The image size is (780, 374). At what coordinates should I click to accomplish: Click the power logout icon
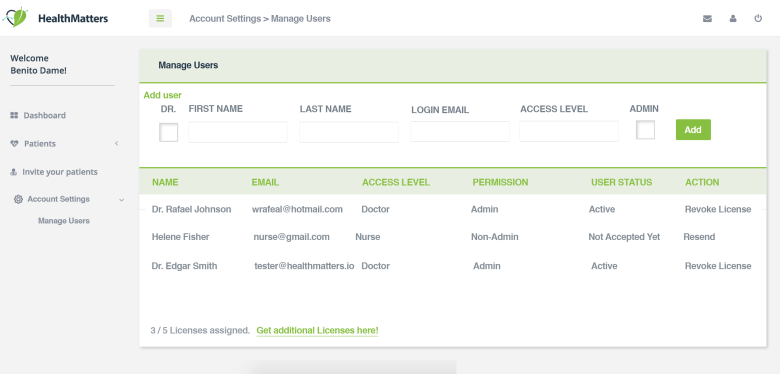tap(758, 18)
